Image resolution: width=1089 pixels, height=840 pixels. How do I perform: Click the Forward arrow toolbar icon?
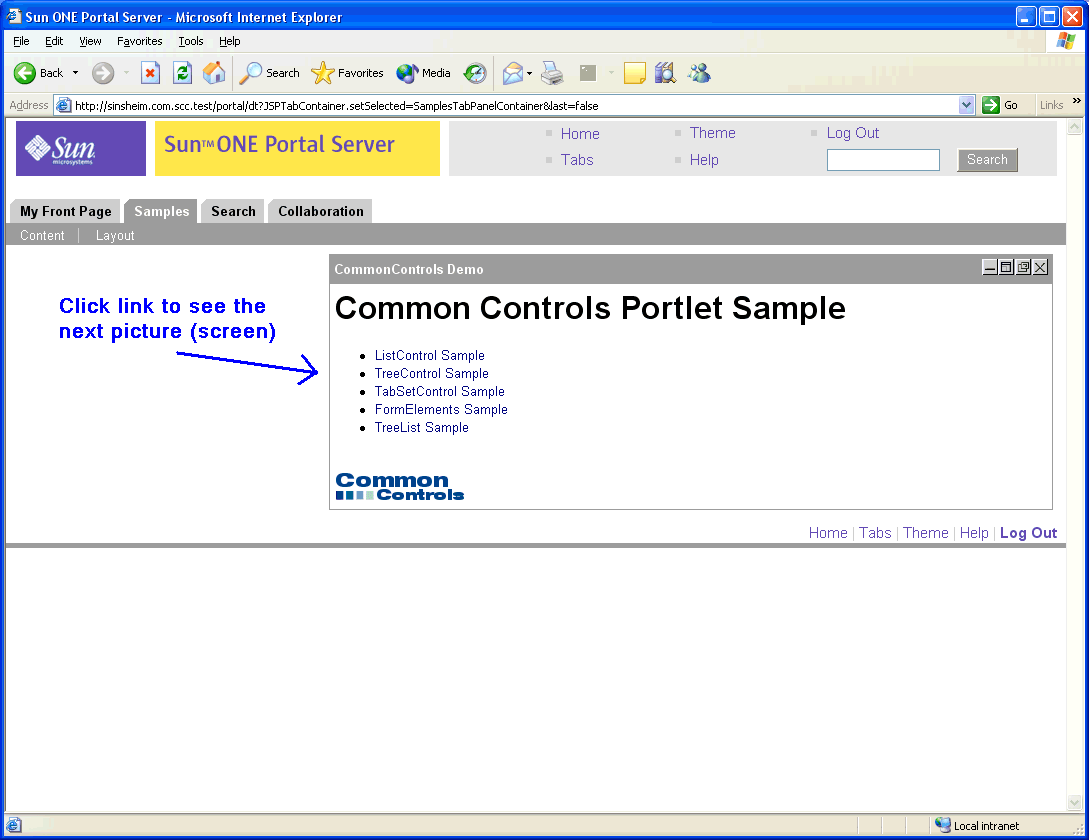coord(103,73)
